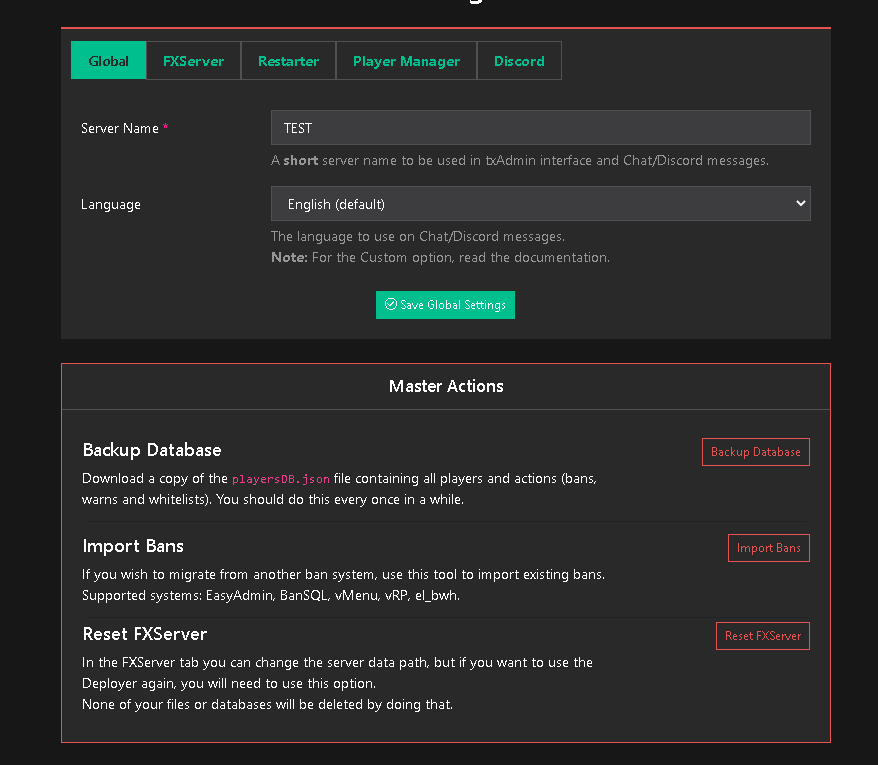878x765 pixels.
Task: Click the Language dropdown arrow chevron
Action: pos(800,203)
